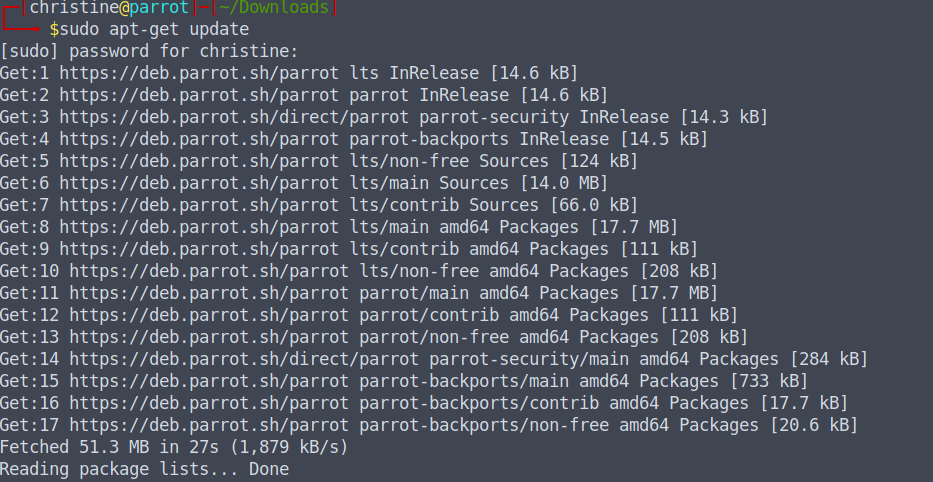Open the deb.parrot.sh URL on the Get:1 line

click(x=199, y=73)
